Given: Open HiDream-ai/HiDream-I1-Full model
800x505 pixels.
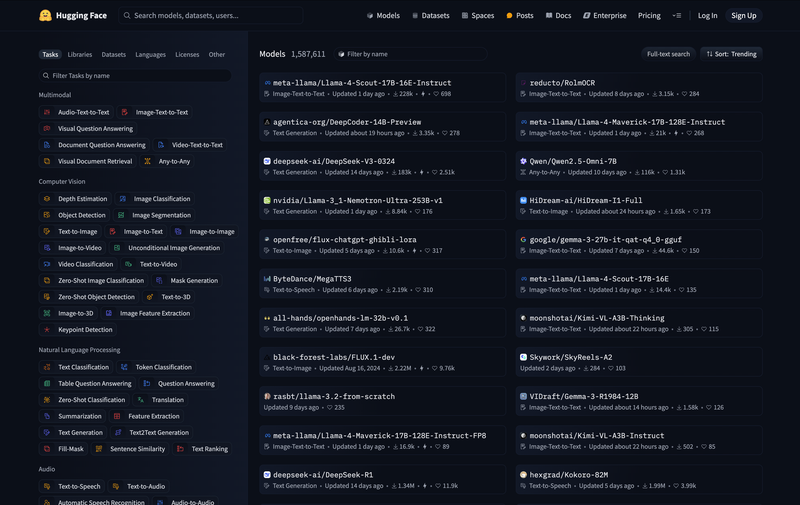Looking at the screenshot, I should (639, 206).
